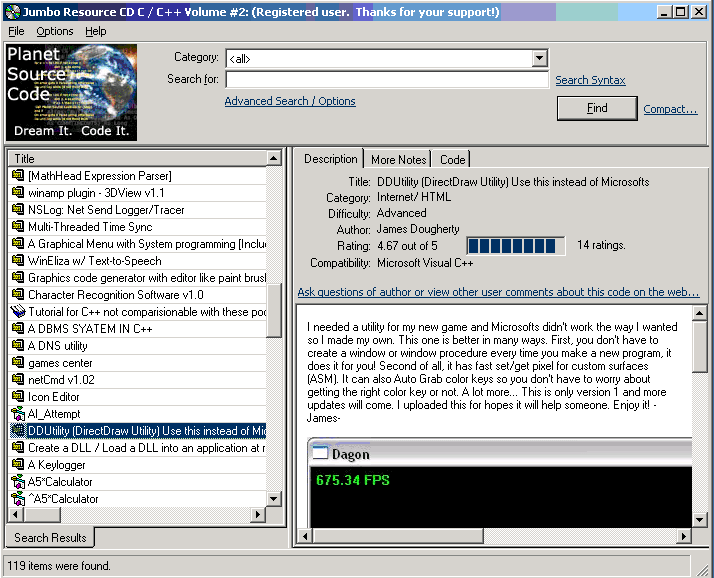This screenshot has width=714, height=578.
Task: Click icon next to Icon Editor entry
Action: tap(18, 396)
